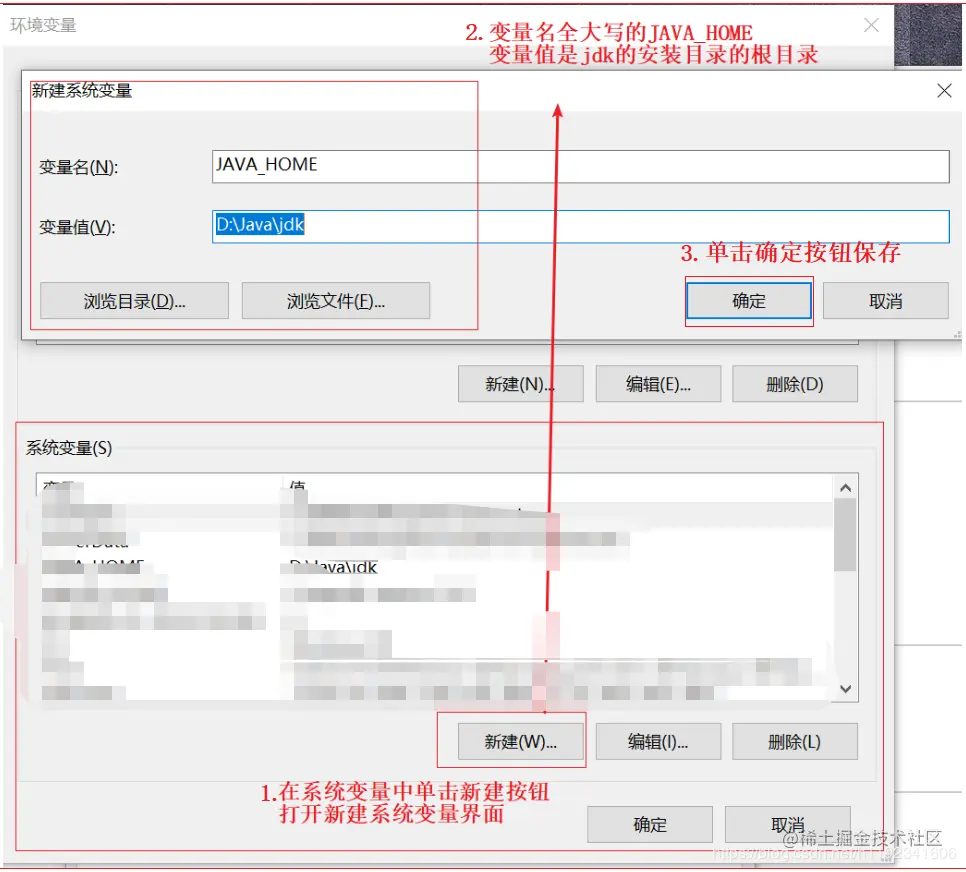Click the 删除(D) button
This screenshot has width=966, height=872.
coord(795,383)
